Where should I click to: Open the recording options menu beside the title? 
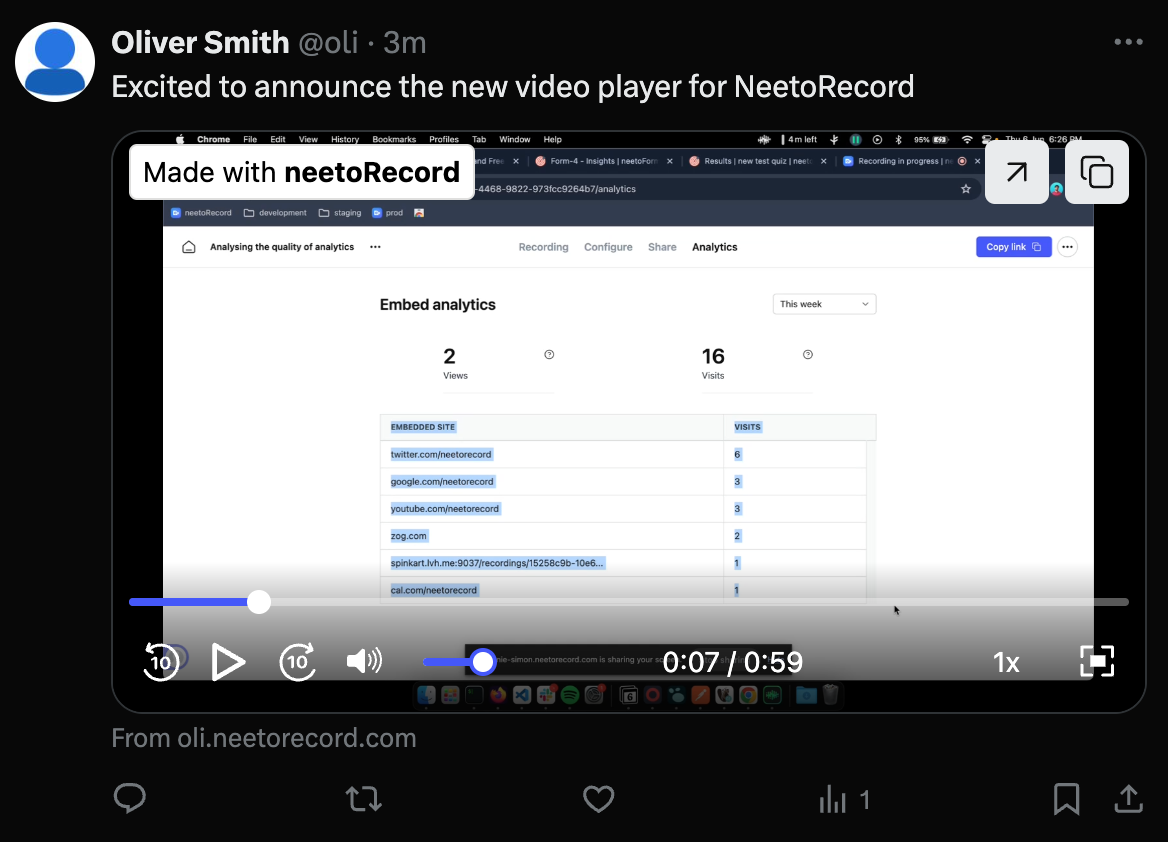(374, 247)
